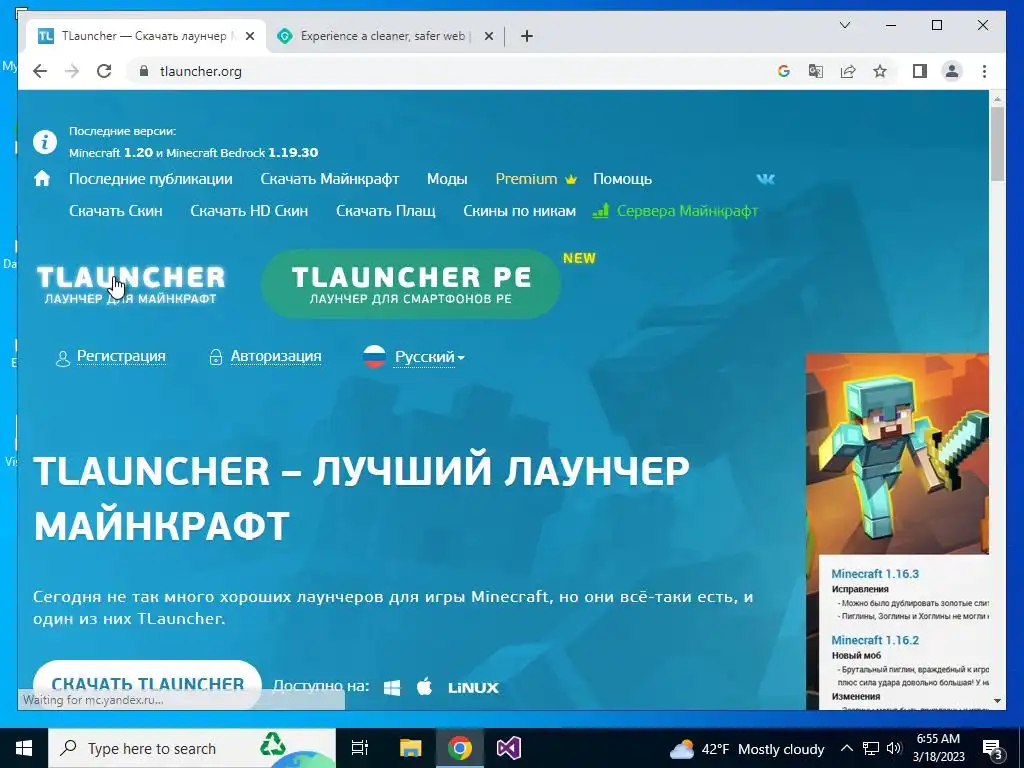The width and height of the screenshot is (1024, 768).
Task: Show hidden tray icons chevron
Action: (x=846, y=748)
